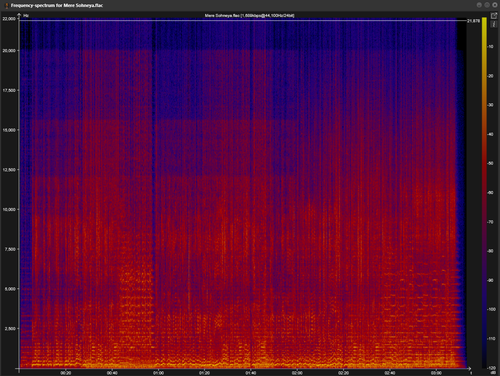Minimize the Frequency-spectrum window
Image resolution: width=500 pixels, height=376 pixels.
coord(479,5)
